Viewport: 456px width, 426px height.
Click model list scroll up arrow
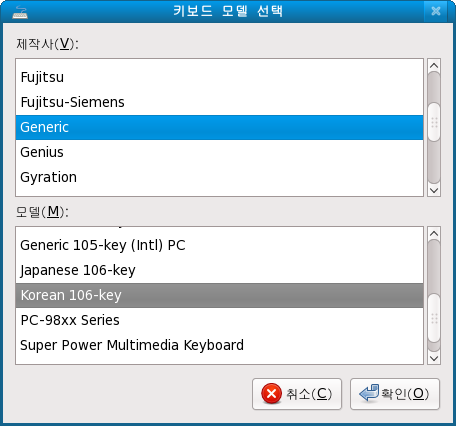pos(434,233)
